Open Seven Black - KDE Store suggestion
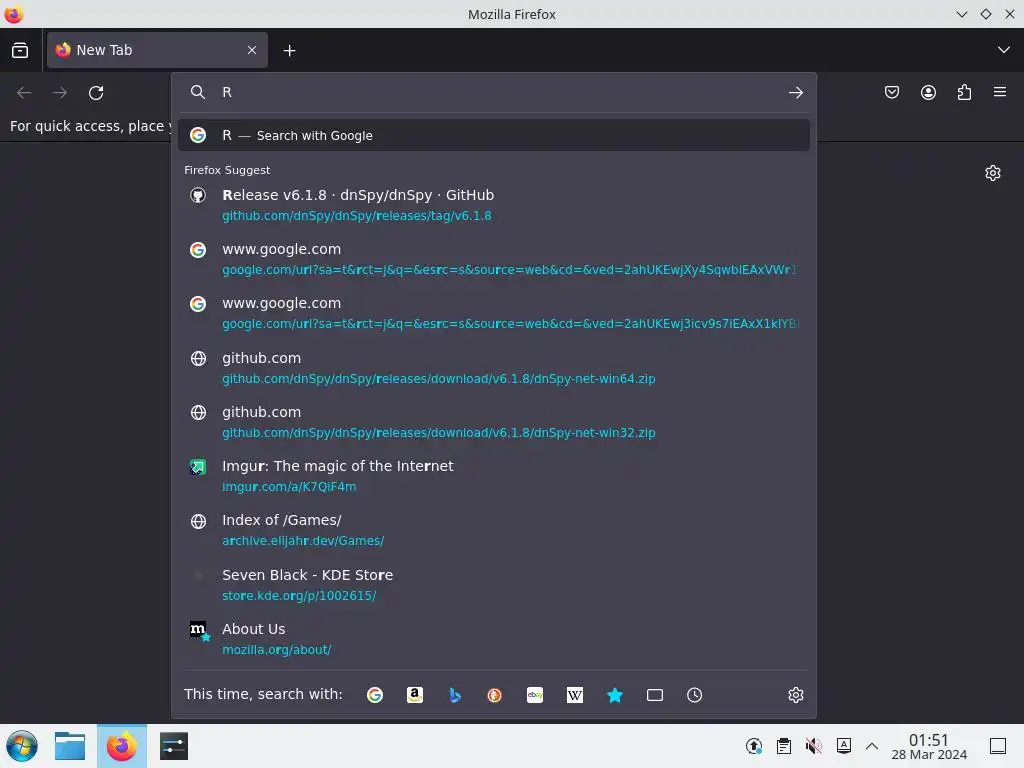The width and height of the screenshot is (1024, 768). (x=494, y=584)
